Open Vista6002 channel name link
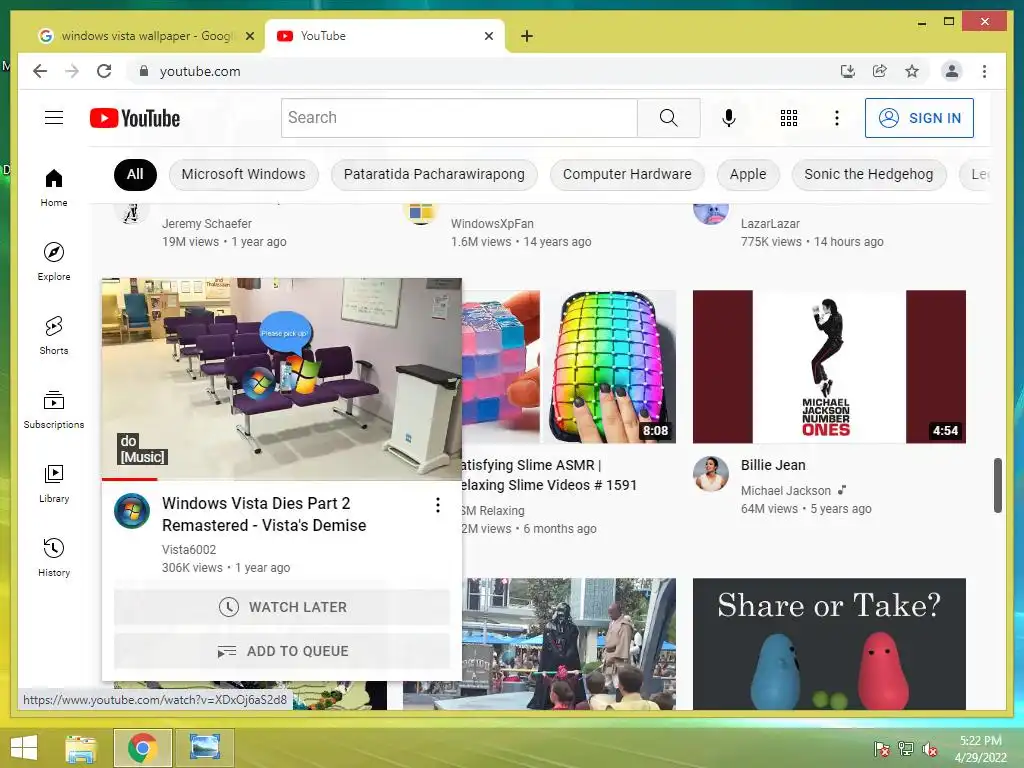This screenshot has width=1024, height=768. pos(189,549)
